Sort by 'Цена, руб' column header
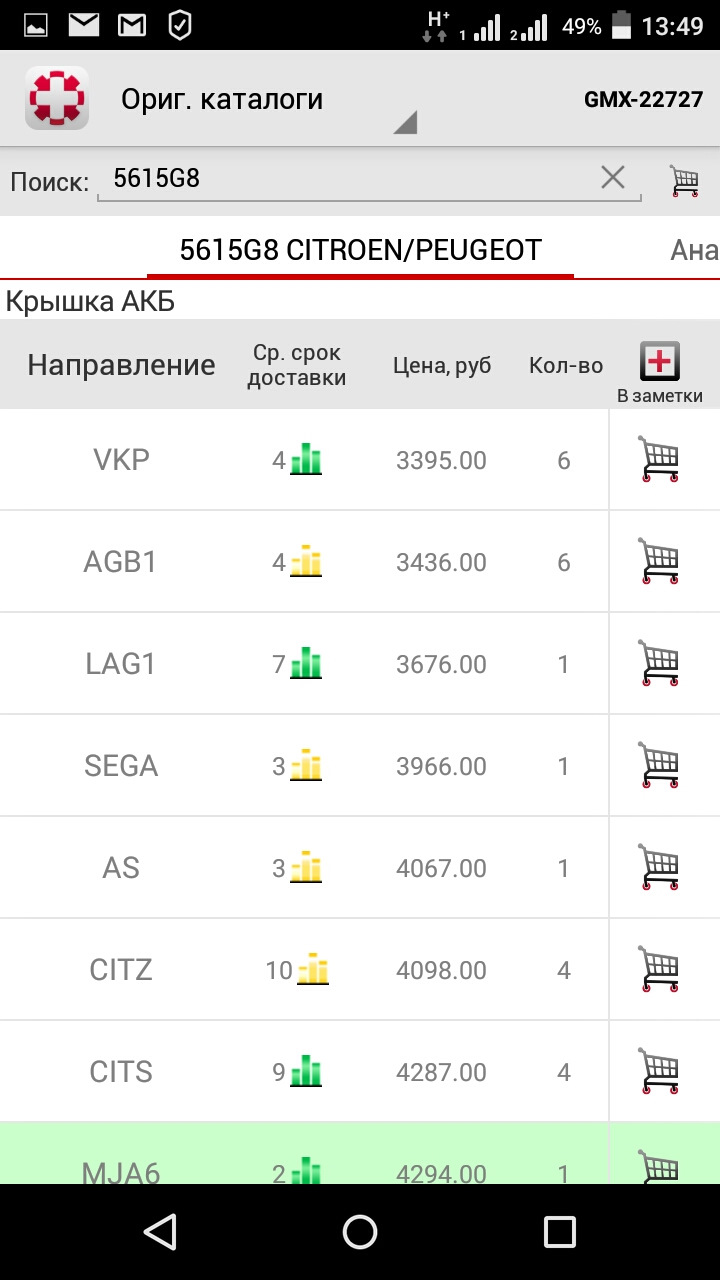Image resolution: width=720 pixels, height=1280 pixels. point(444,366)
